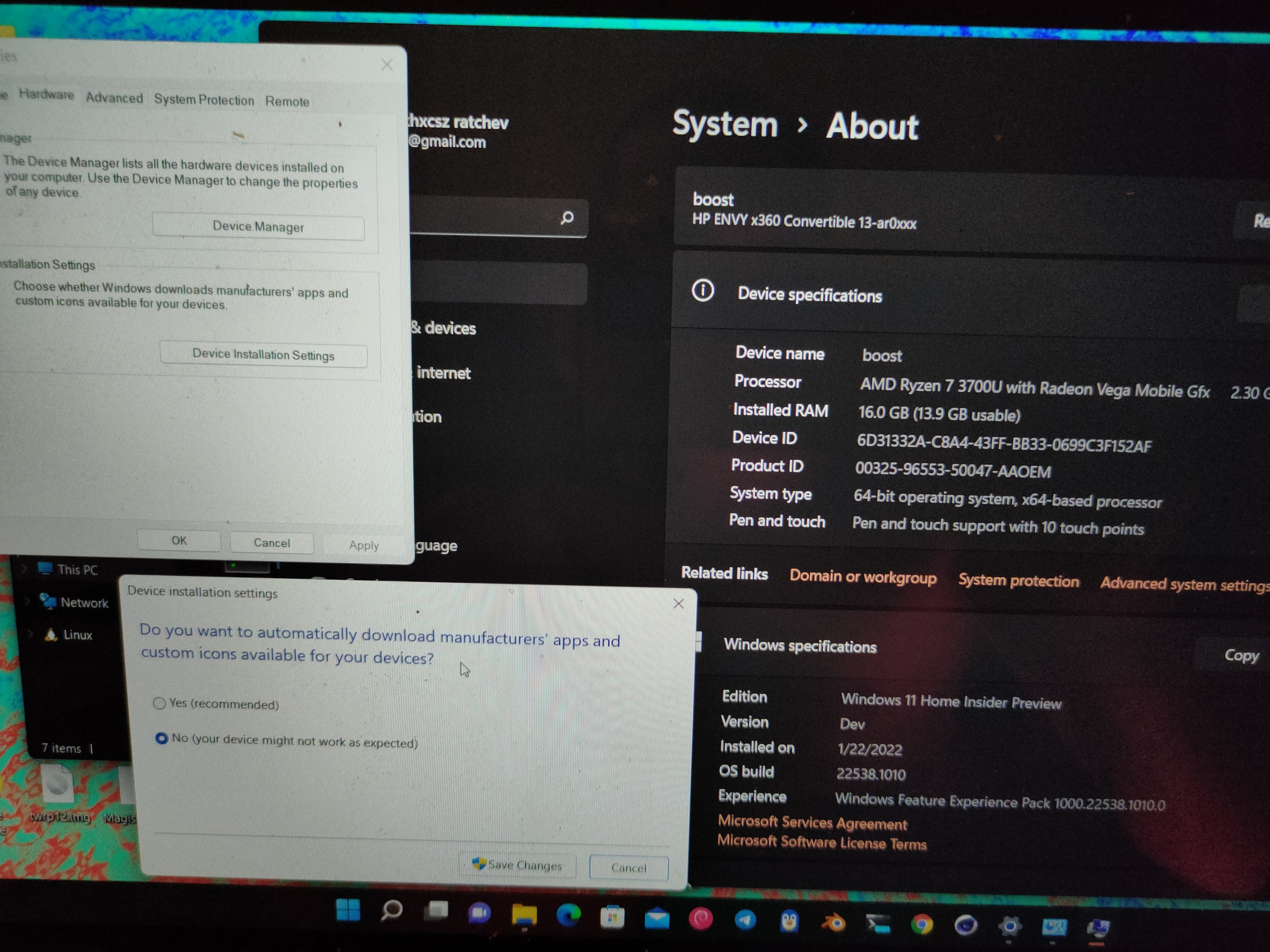Viewport: 1270px width, 952px height.
Task: Switch to the Remote tab
Action: pos(287,102)
